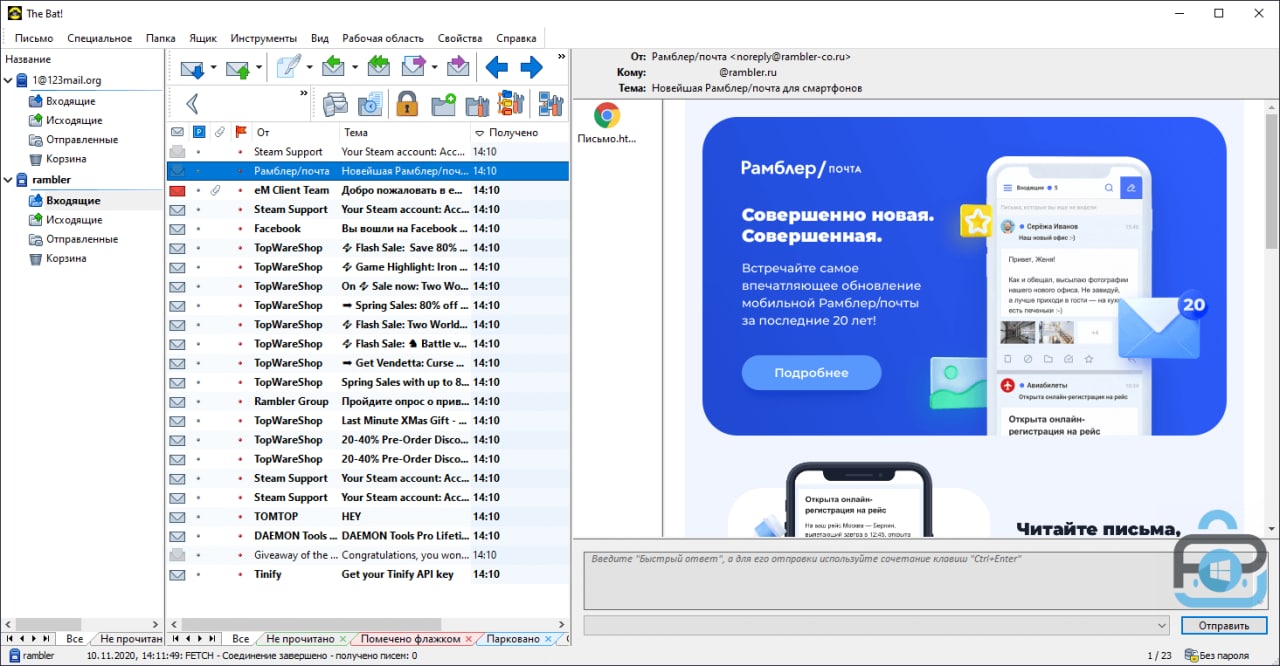Screen dimensions: 1280x666
Task: Open dropdown arrow next to Get new mail
Action: pos(213,68)
